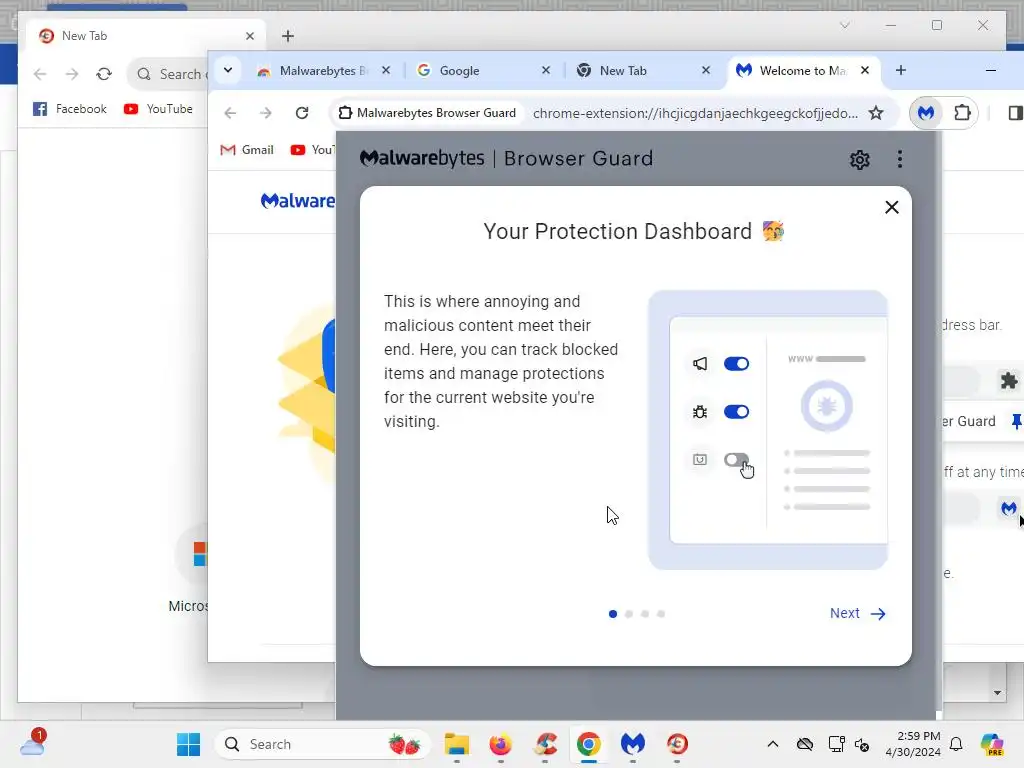Open the notifications bell
This screenshot has width=1024, height=768.
pos(956,744)
